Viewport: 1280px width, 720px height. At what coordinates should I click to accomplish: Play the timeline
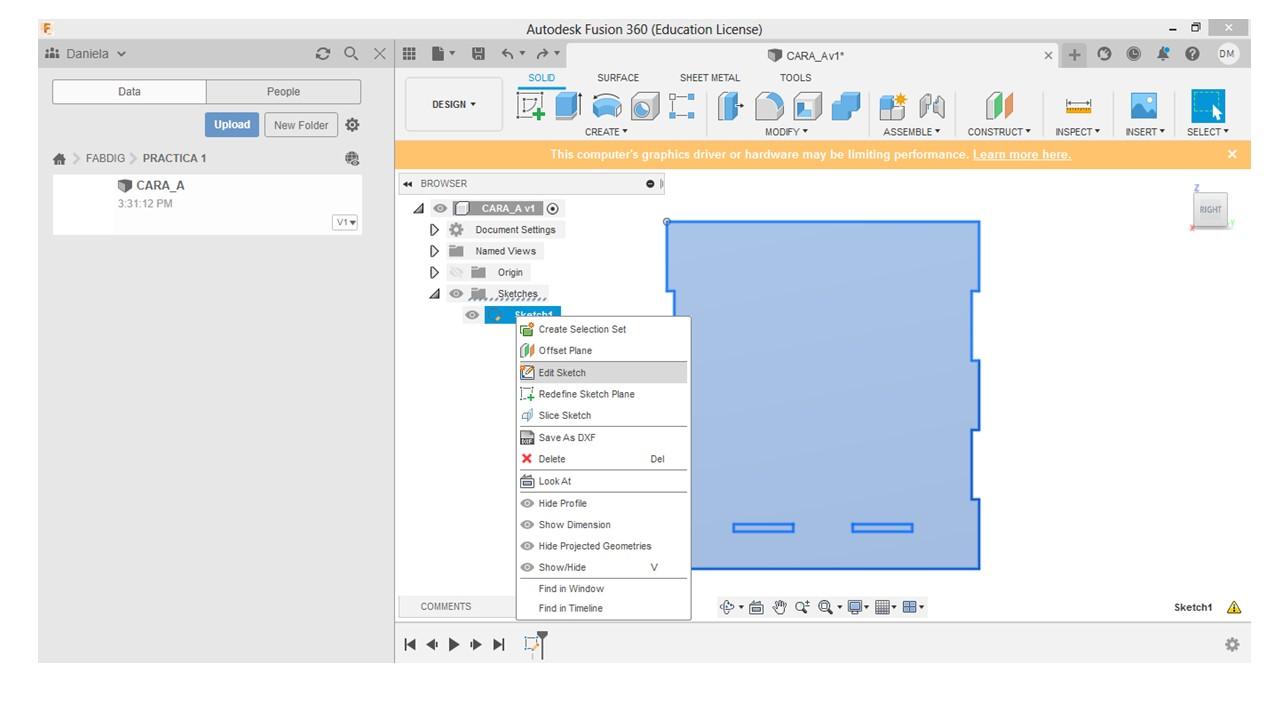pyautogui.click(x=454, y=645)
